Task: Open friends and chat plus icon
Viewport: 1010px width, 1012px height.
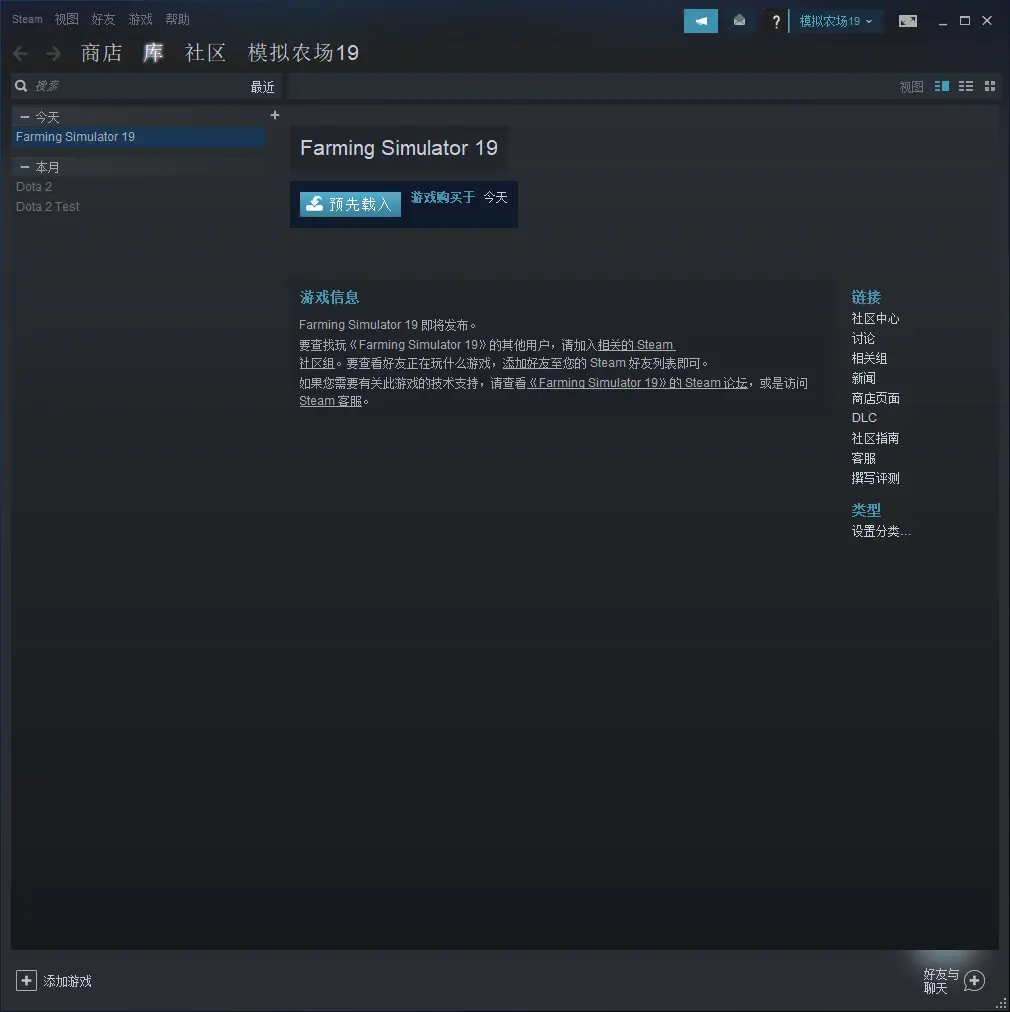Action: tap(975, 981)
